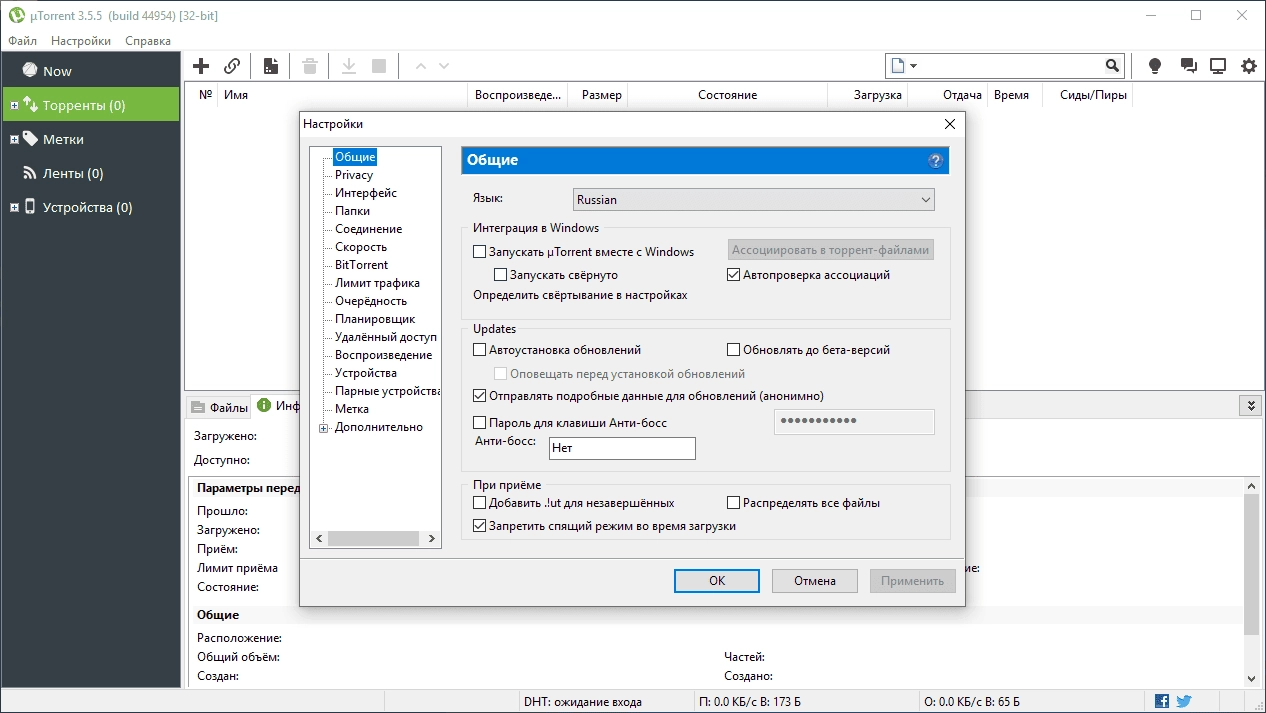Uncheck Отправлять подробные данные для обновлений
The width and height of the screenshot is (1266, 713).
coord(479,396)
